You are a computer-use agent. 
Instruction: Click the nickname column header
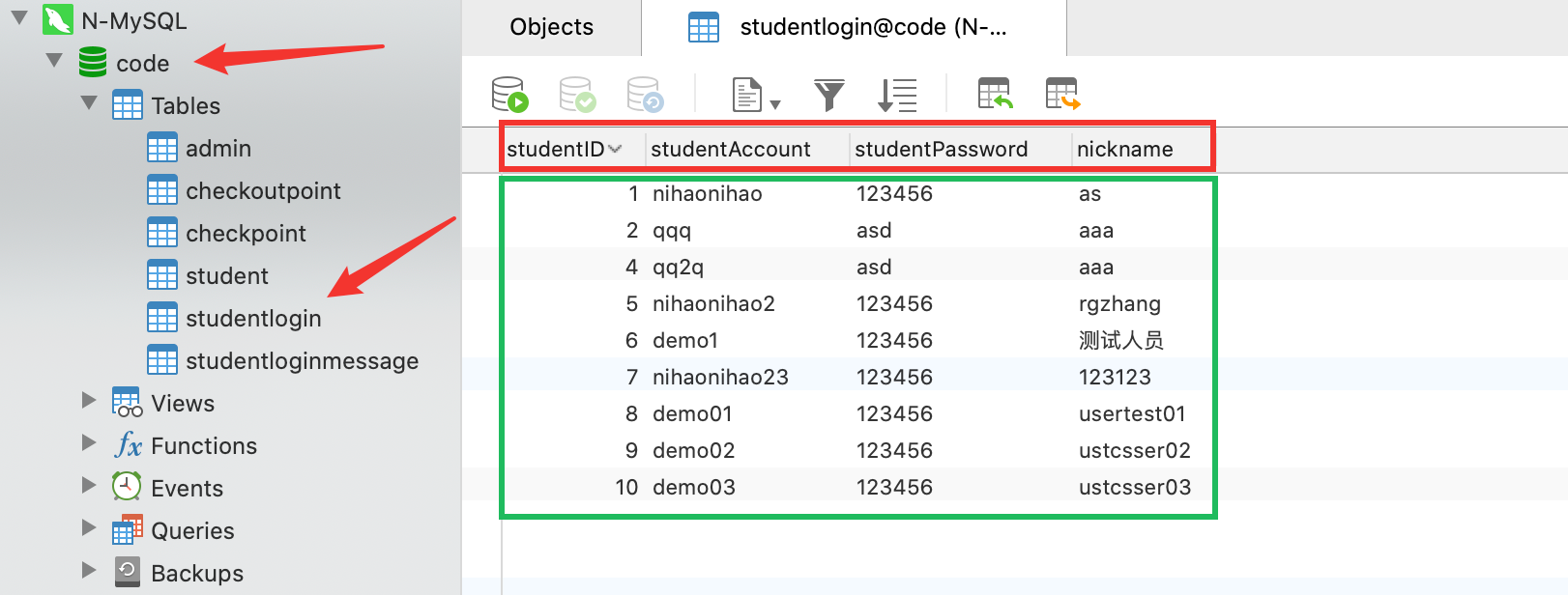point(1124,149)
